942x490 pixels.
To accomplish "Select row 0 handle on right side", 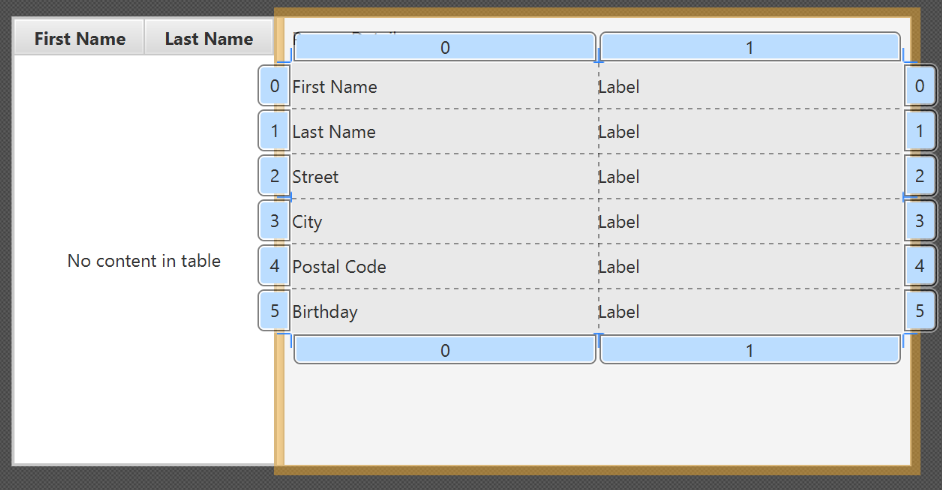I will [x=920, y=86].
